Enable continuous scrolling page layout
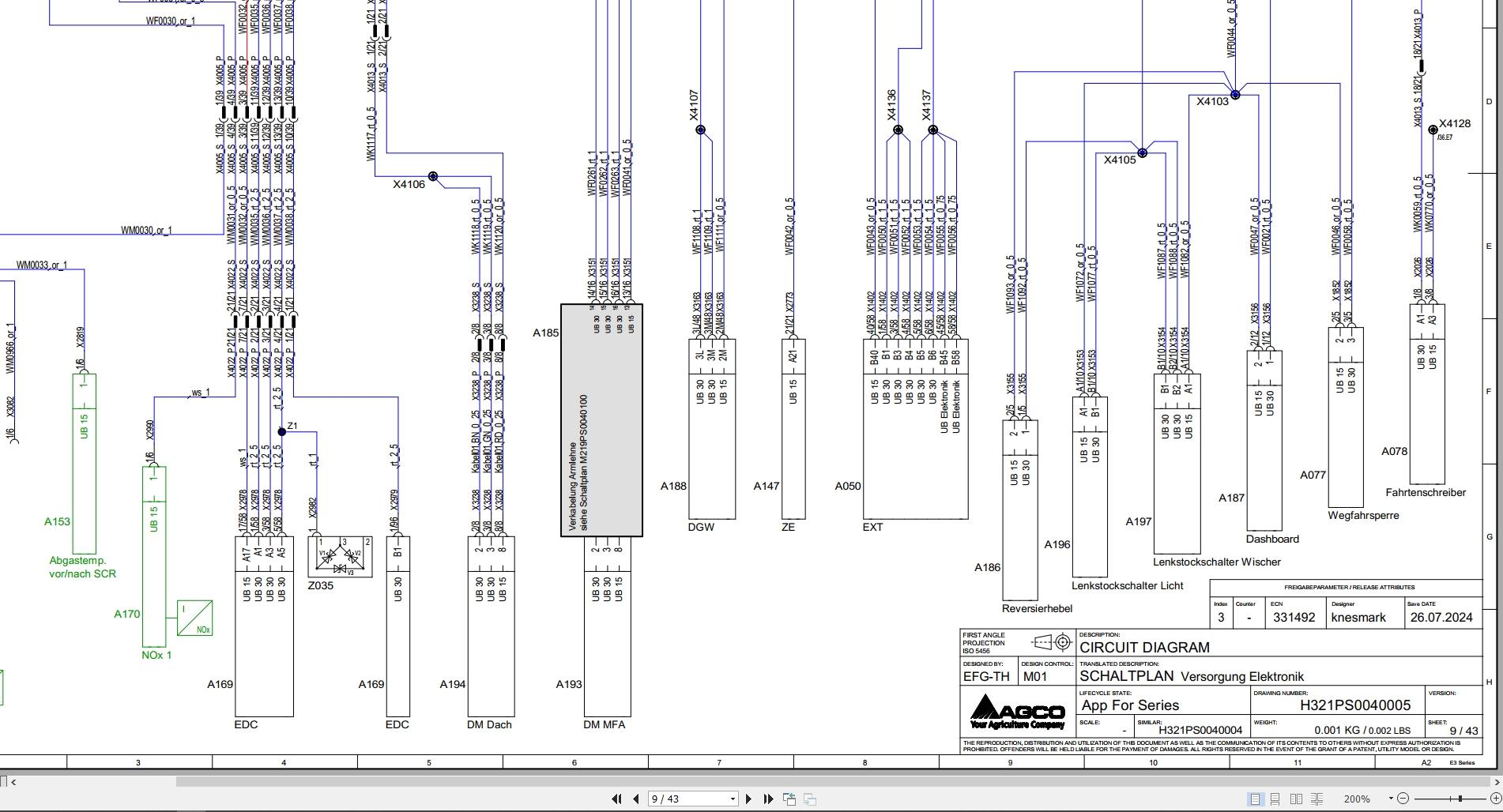This screenshot has width=1503, height=812. click(x=1275, y=799)
